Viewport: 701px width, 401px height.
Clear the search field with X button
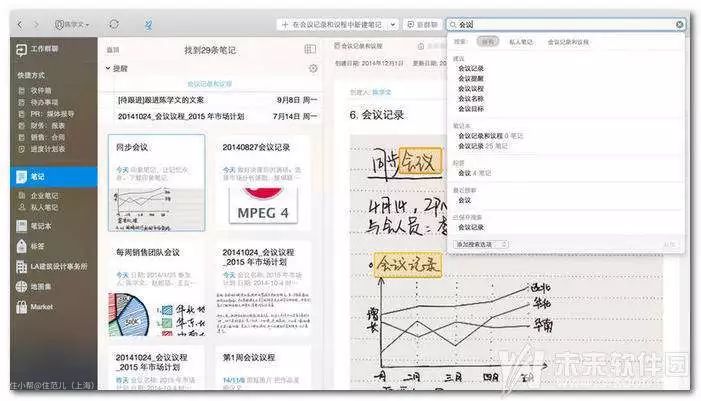click(680, 24)
